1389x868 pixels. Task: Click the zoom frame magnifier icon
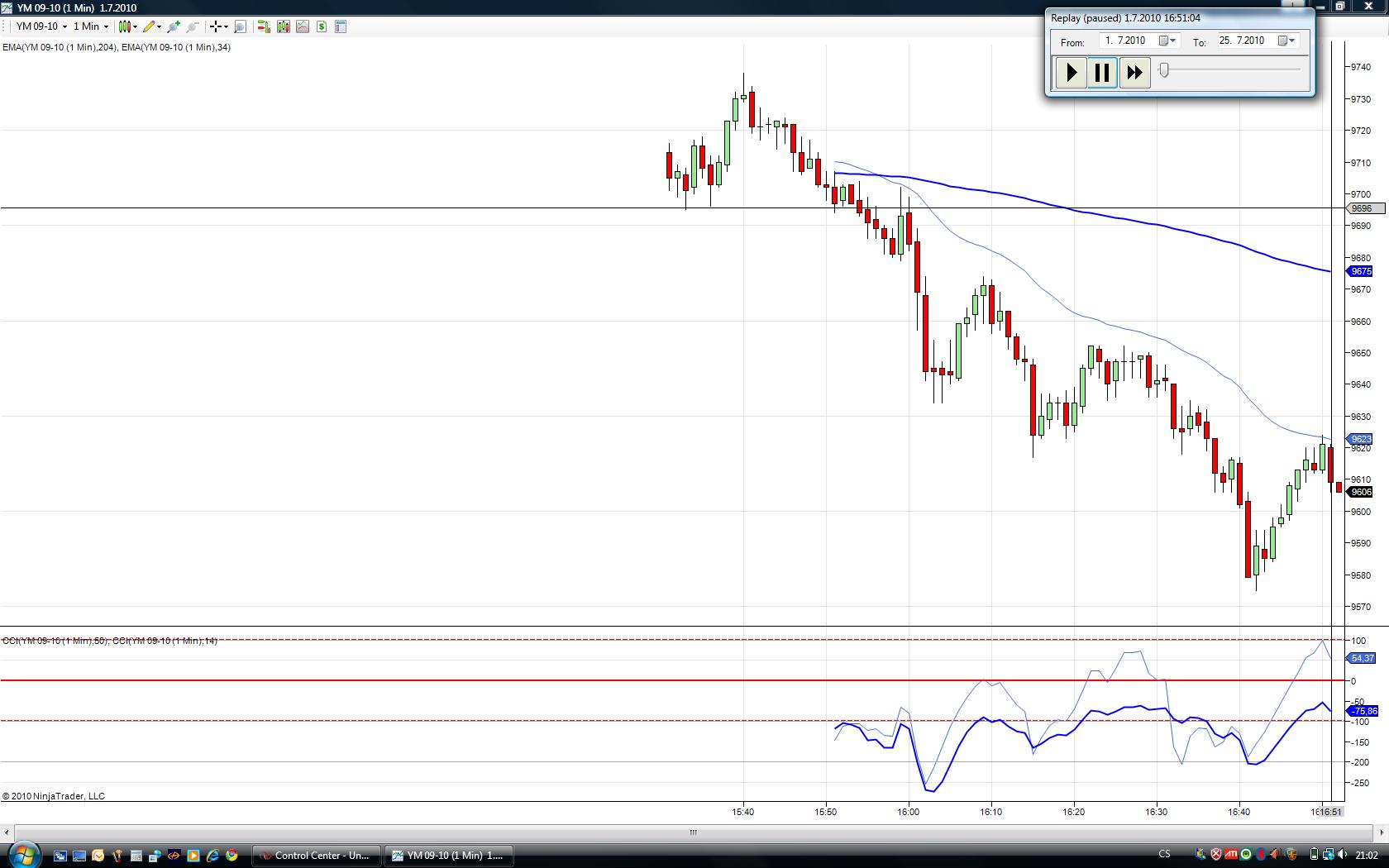tap(240, 26)
